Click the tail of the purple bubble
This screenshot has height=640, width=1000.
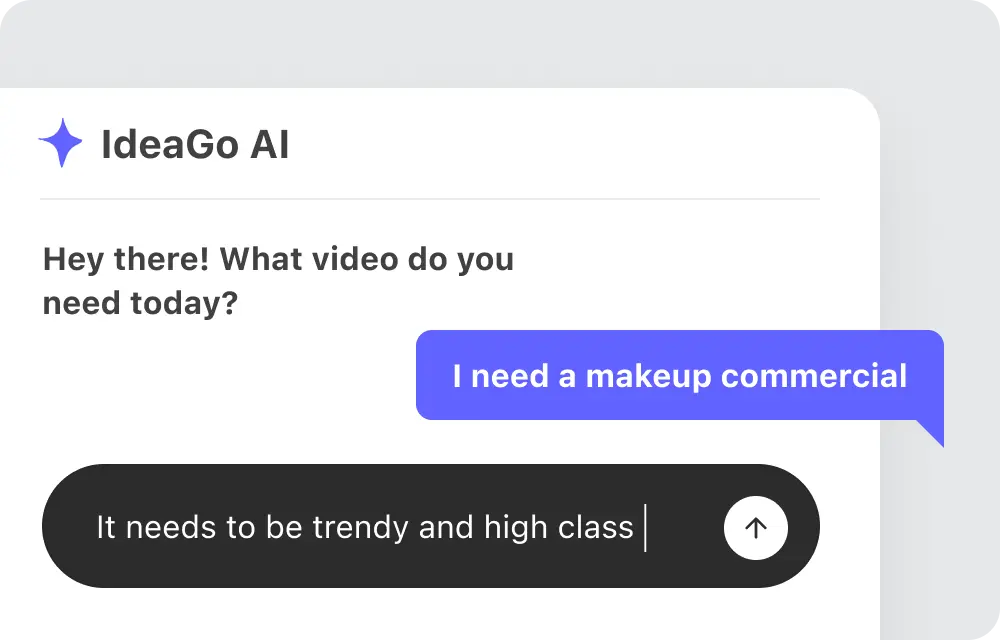[934, 431]
